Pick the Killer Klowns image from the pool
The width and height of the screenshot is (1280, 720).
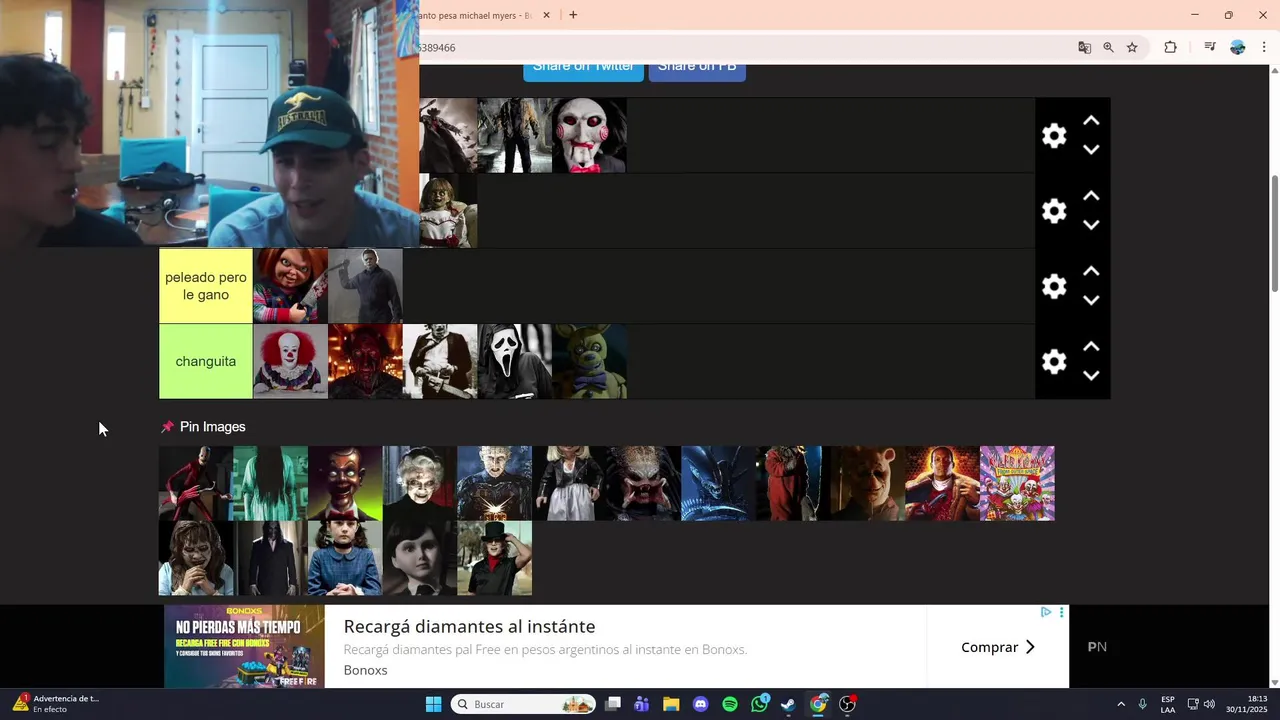(x=1017, y=483)
